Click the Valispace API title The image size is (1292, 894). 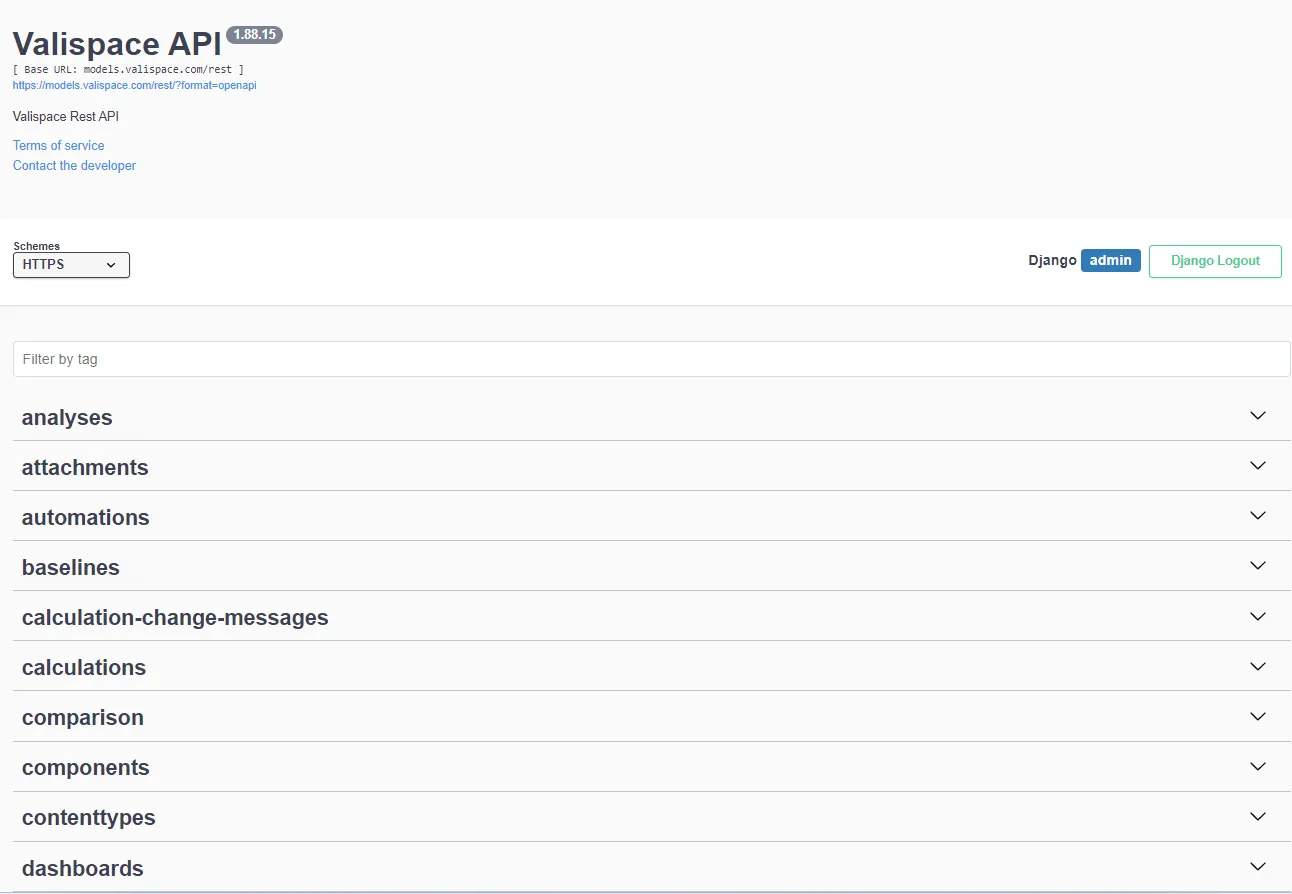point(117,44)
